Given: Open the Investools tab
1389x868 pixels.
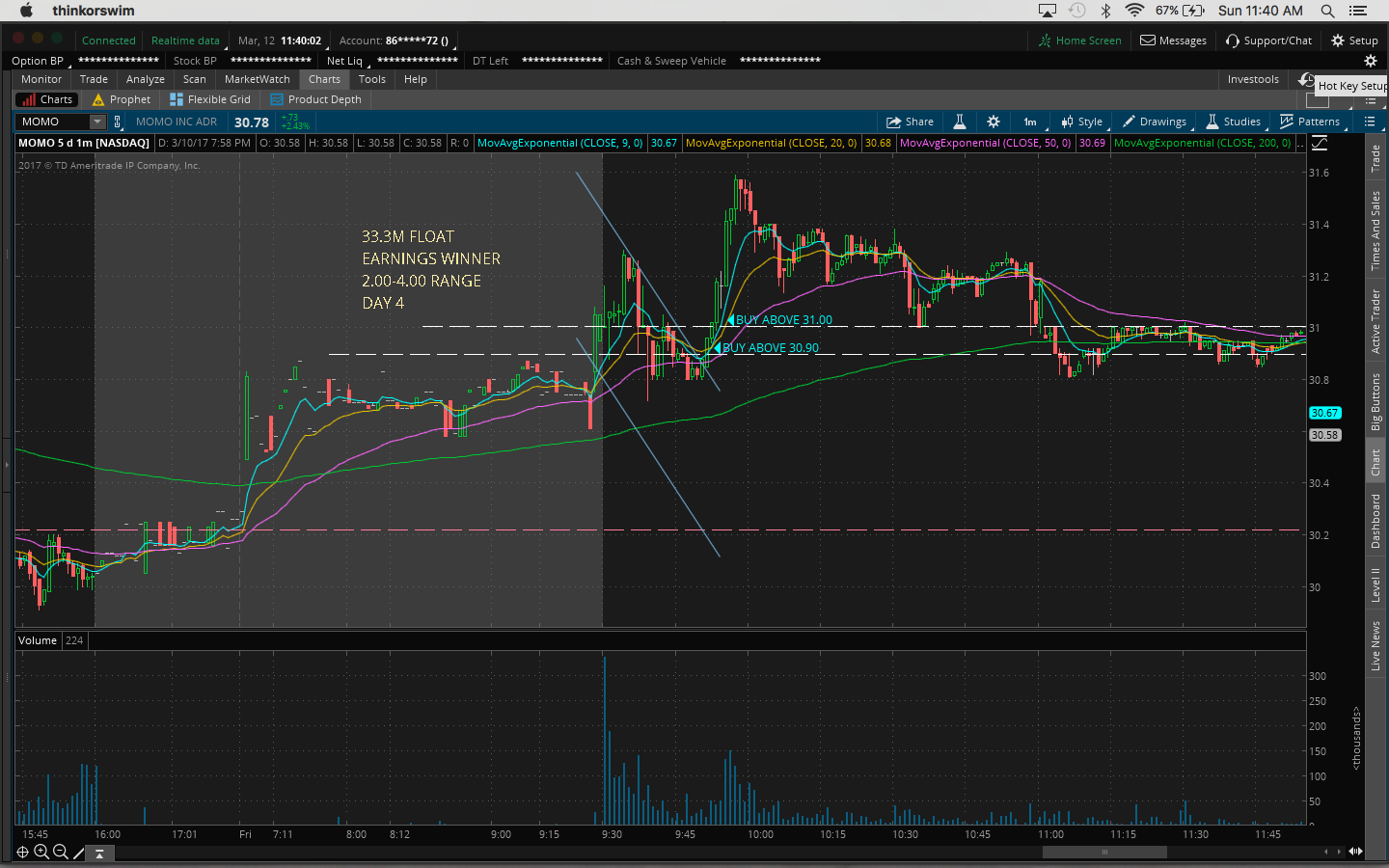Looking at the screenshot, I should click(1253, 79).
